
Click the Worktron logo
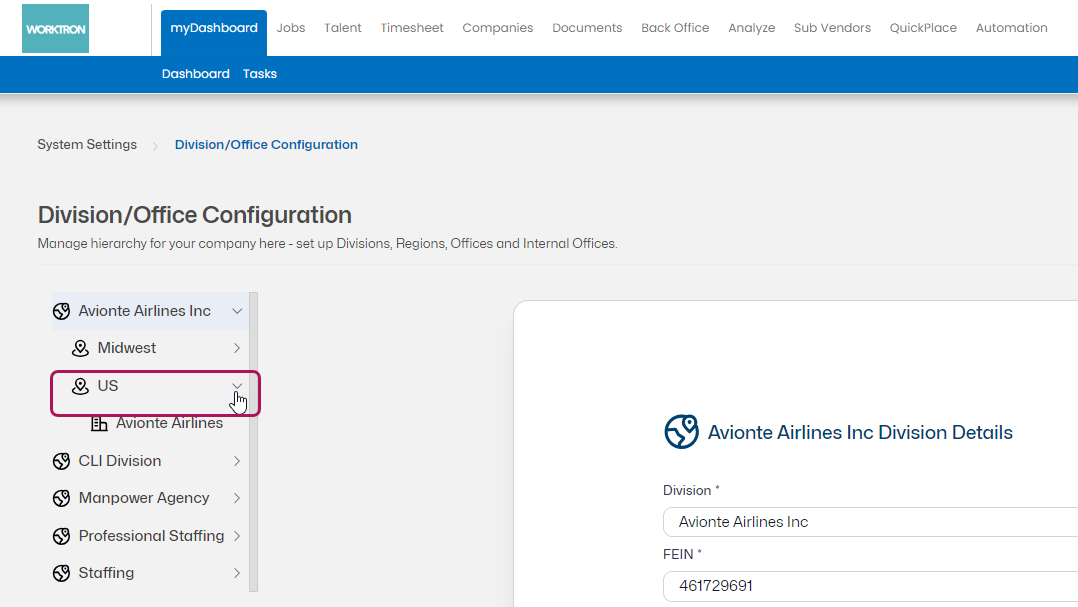(x=55, y=28)
